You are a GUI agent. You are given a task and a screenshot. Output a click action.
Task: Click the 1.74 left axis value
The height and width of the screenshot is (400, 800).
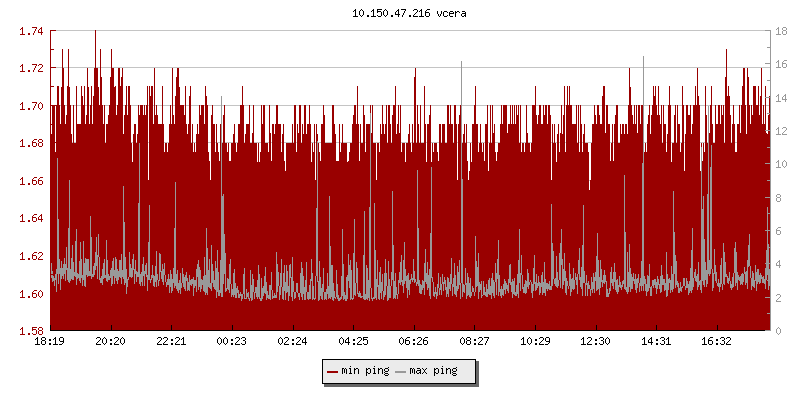pyautogui.click(x=30, y=31)
